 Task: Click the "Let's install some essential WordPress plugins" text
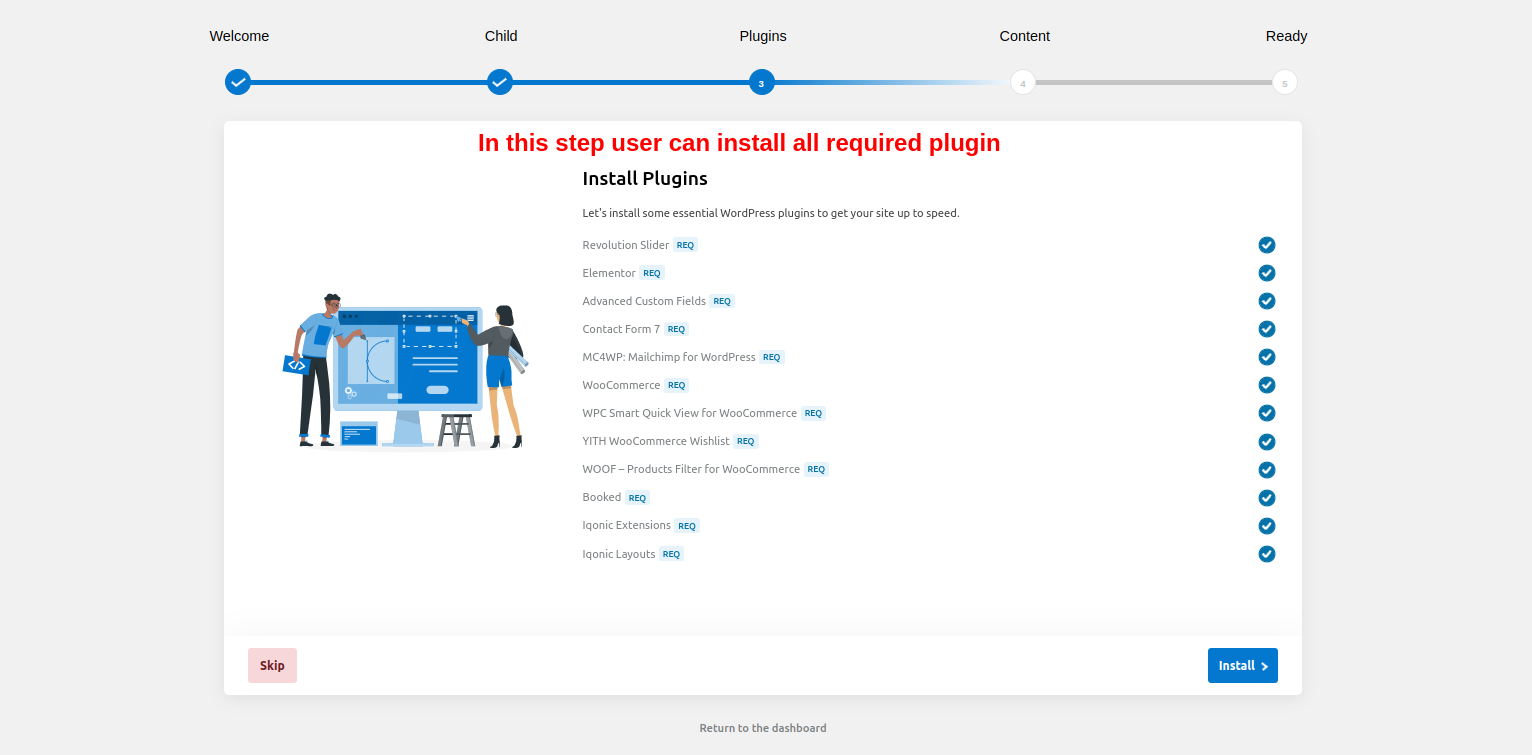click(x=771, y=213)
